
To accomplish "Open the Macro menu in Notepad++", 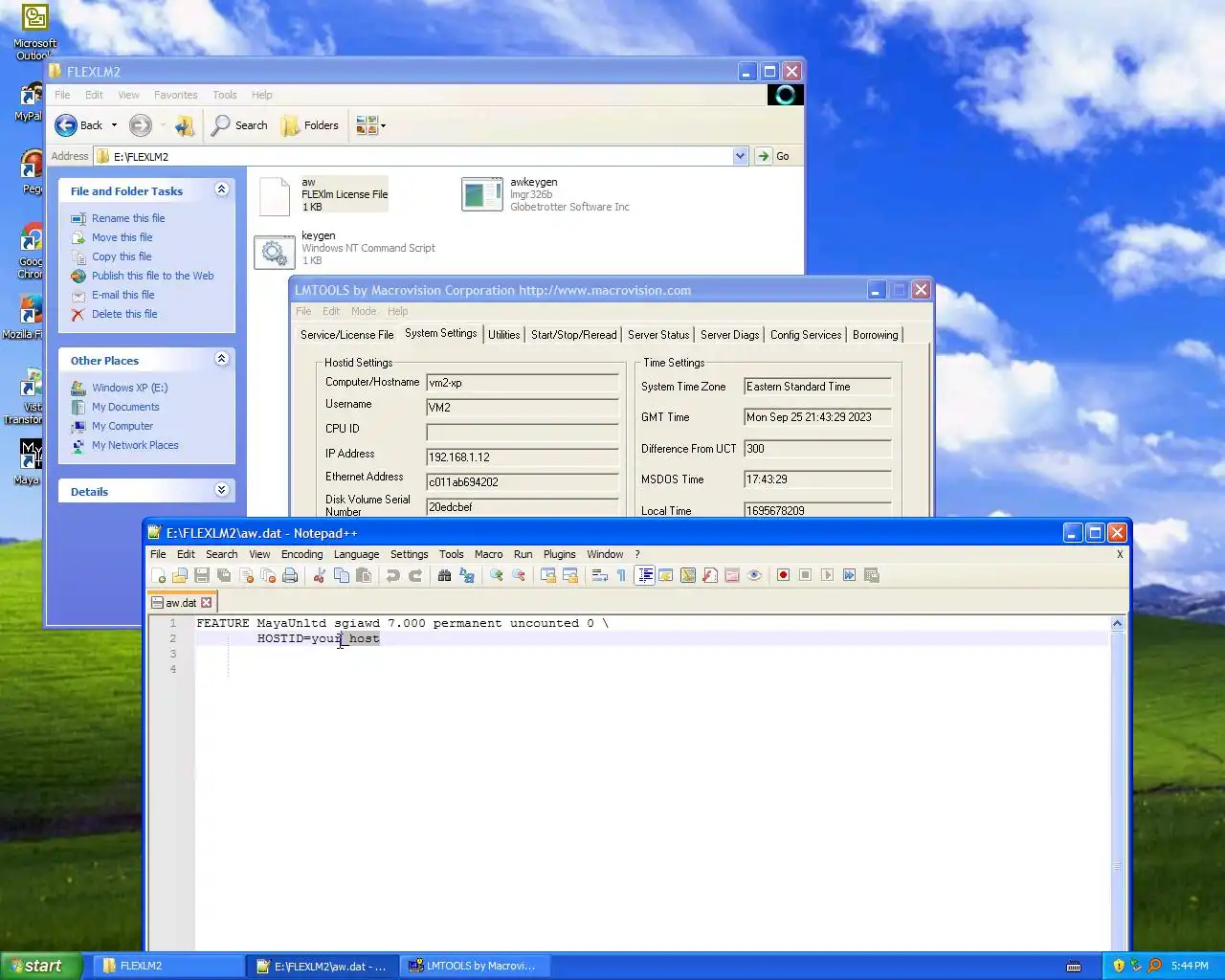I will click(x=488, y=554).
